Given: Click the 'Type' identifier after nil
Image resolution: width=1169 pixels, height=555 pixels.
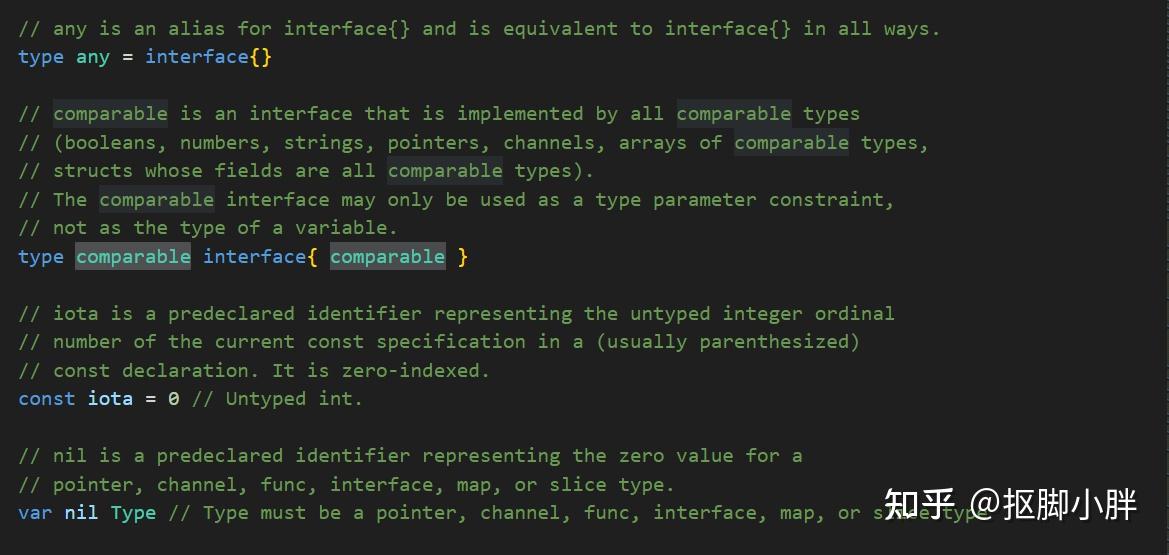Looking at the screenshot, I should [133, 513].
